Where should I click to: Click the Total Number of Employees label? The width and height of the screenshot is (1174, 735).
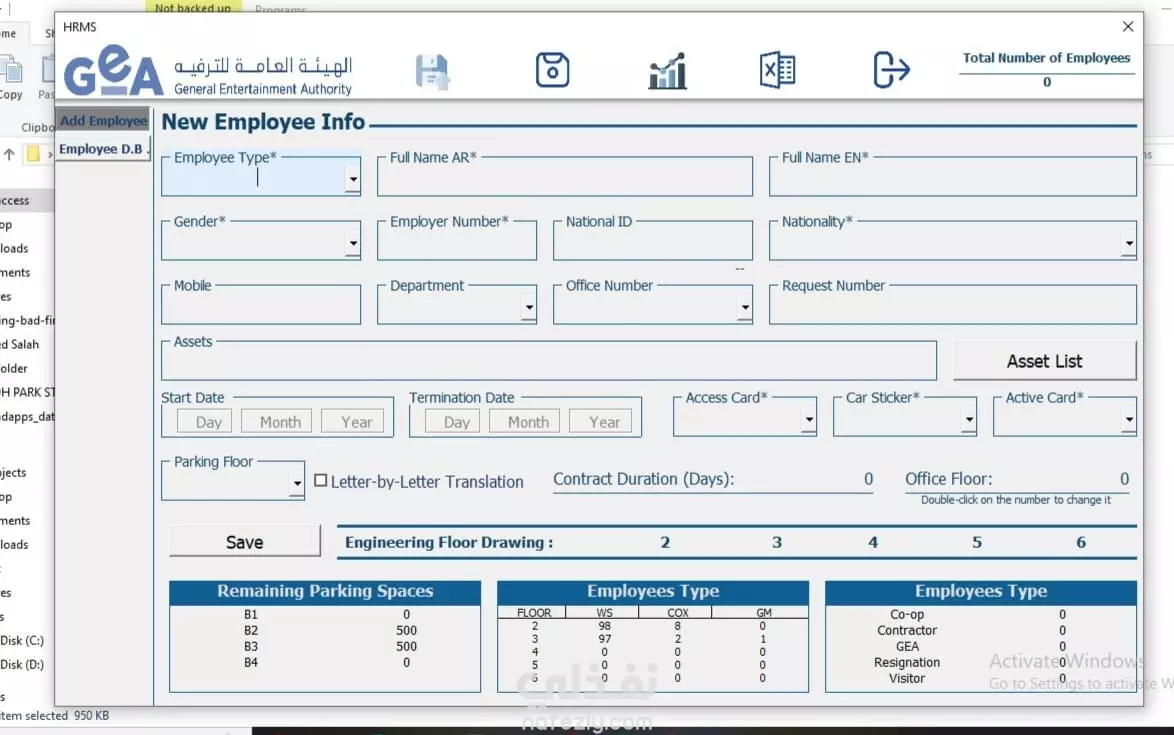1046,58
